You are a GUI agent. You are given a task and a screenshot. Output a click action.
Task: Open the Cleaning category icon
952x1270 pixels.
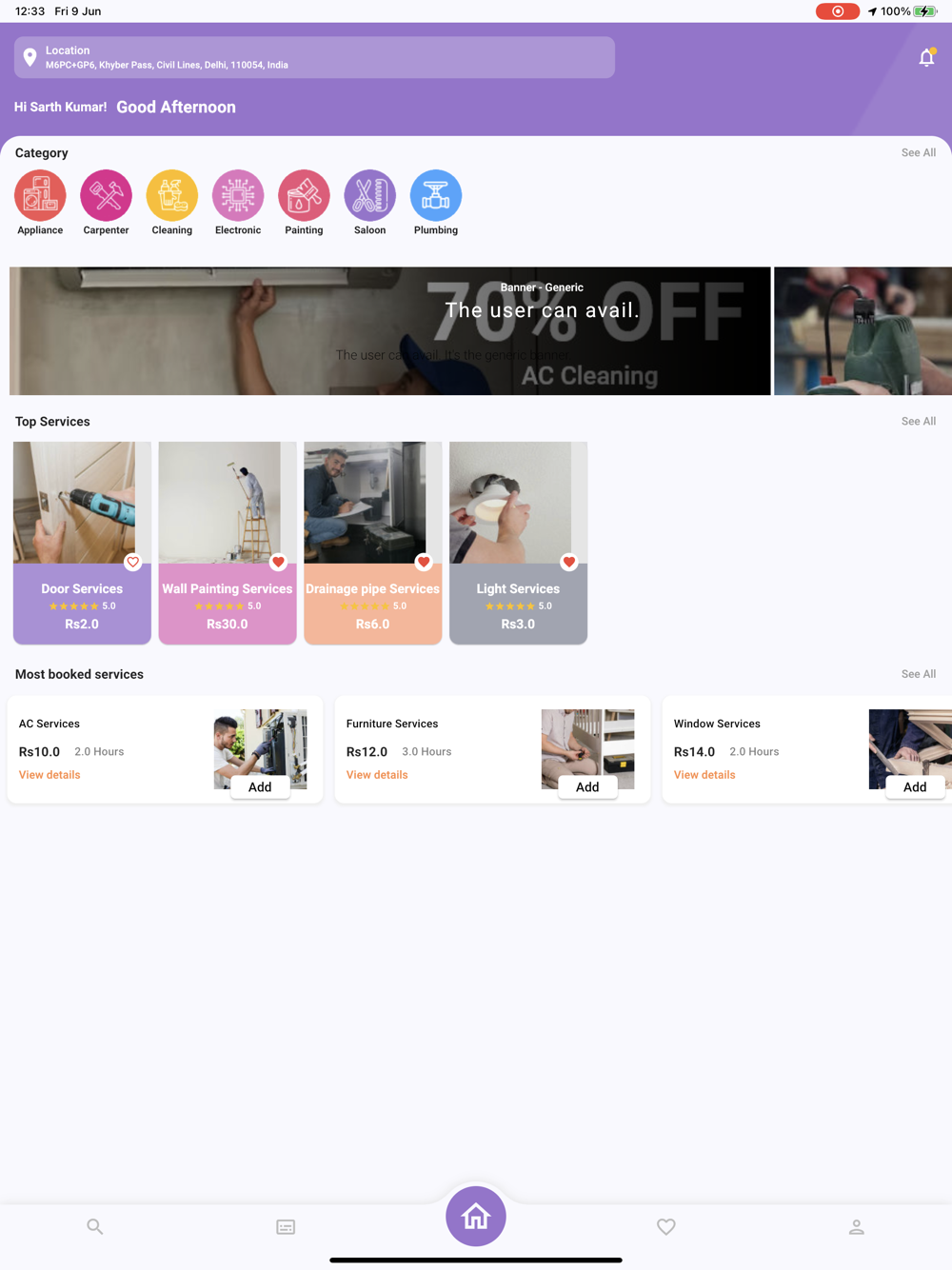click(172, 195)
